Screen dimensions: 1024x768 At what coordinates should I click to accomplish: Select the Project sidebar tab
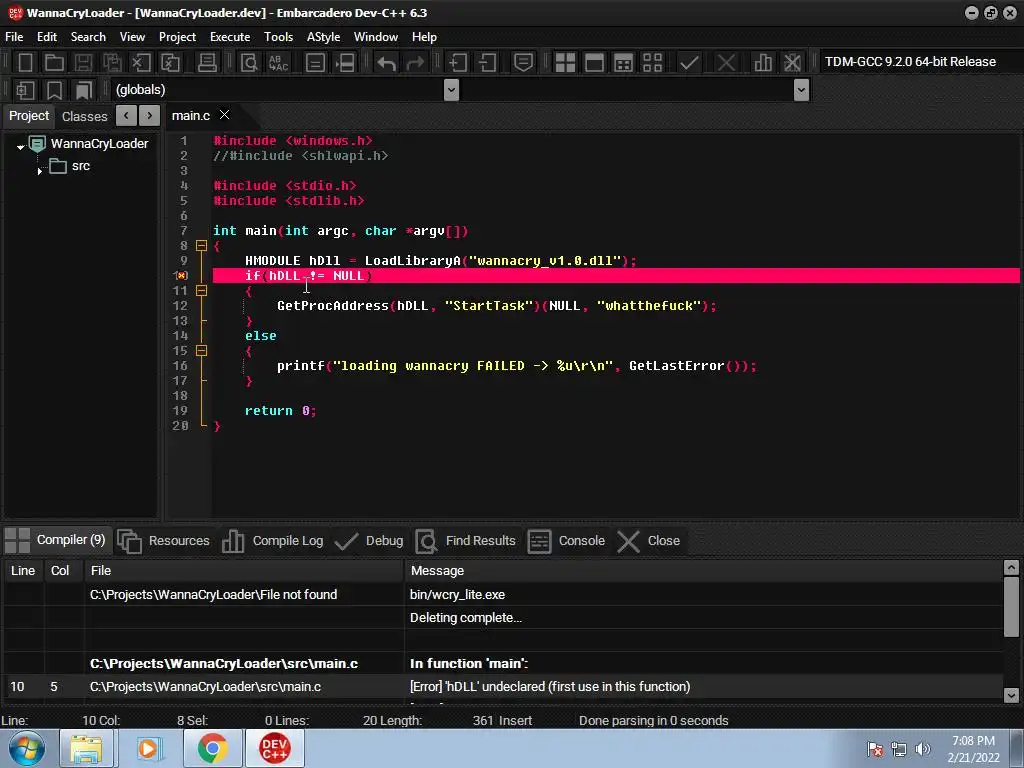[29, 116]
